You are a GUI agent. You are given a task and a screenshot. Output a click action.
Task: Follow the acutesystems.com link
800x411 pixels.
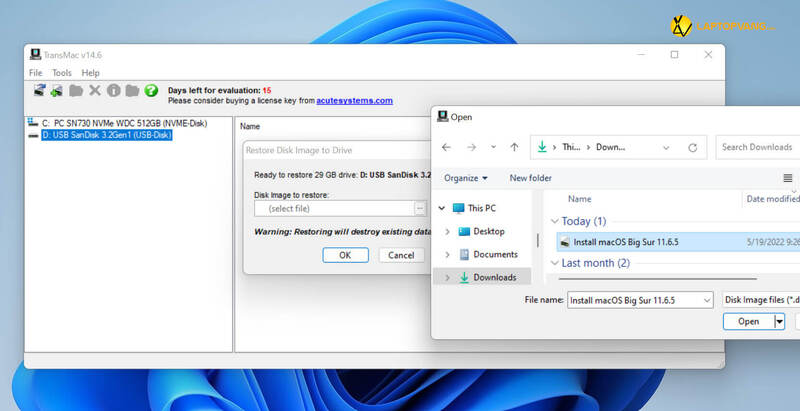click(355, 101)
